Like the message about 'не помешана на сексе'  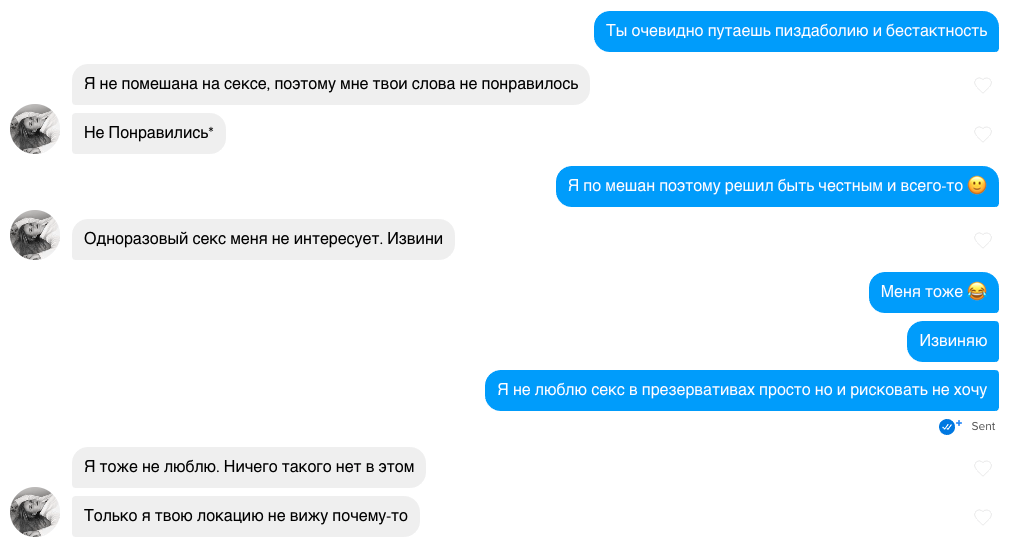pyautogui.click(x=983, y=85)
